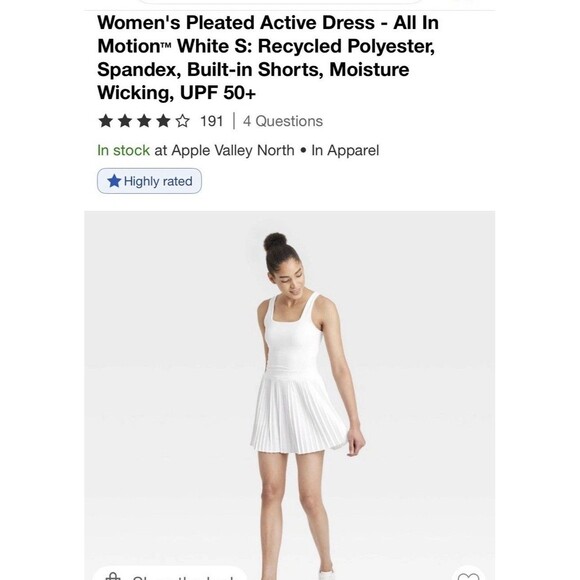Click the second filled rating star

[x=125, y=121]
